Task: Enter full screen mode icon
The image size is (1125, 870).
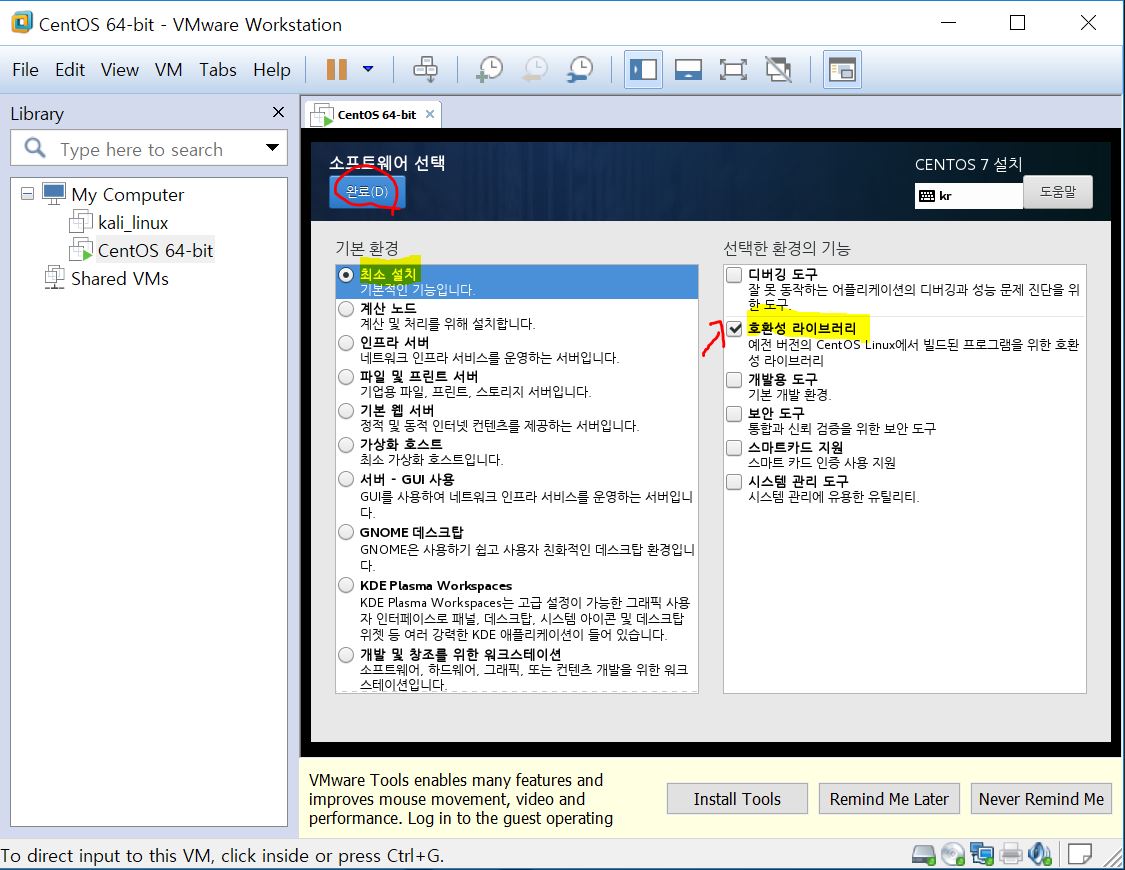Action: 733,70
